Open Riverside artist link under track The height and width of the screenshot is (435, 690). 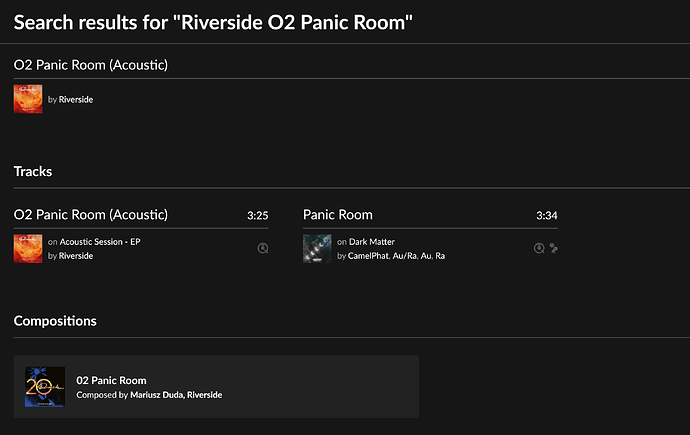click(x=76, y=256)
